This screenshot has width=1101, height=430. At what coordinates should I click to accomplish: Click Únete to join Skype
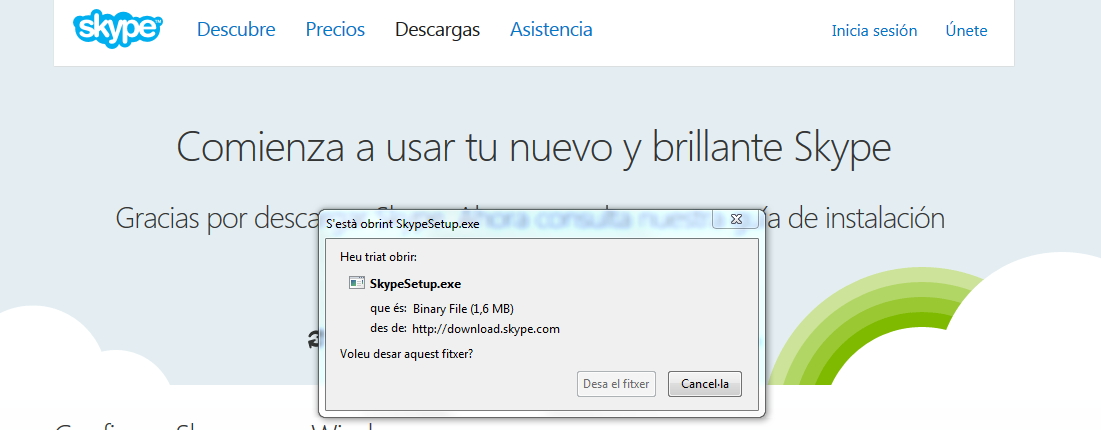[x=966, y=31]
